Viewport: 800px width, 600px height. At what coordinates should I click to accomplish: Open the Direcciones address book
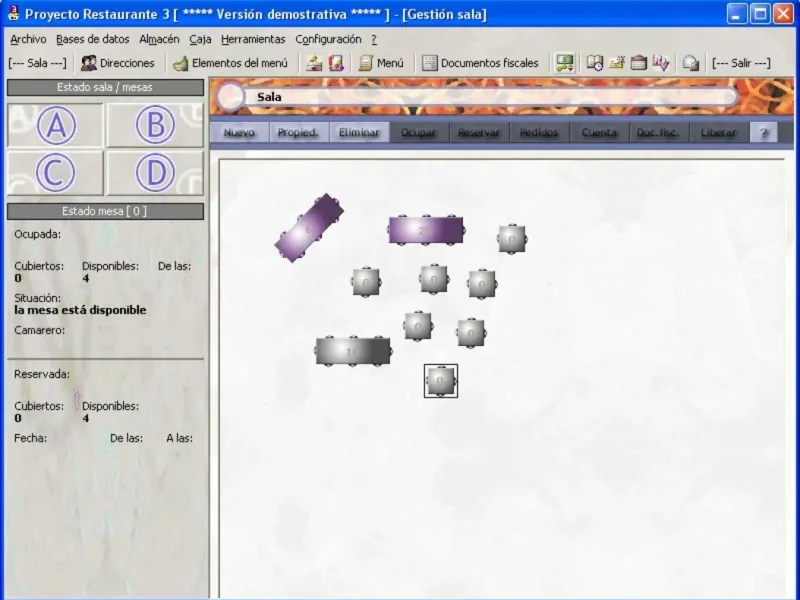[118, 63]
